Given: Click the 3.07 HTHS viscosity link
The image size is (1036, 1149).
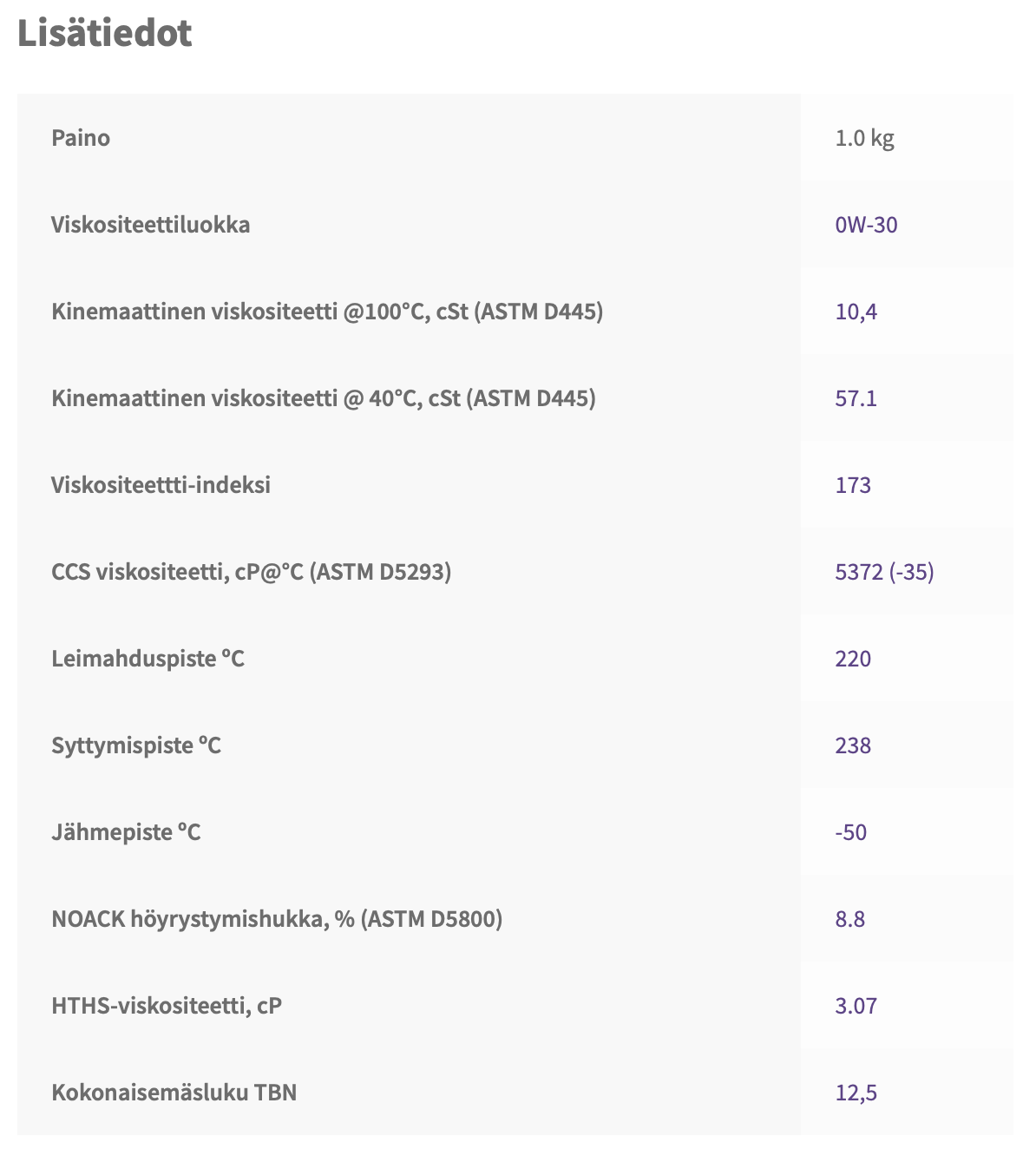Looking at the screenshot, I should [856, 1006].
